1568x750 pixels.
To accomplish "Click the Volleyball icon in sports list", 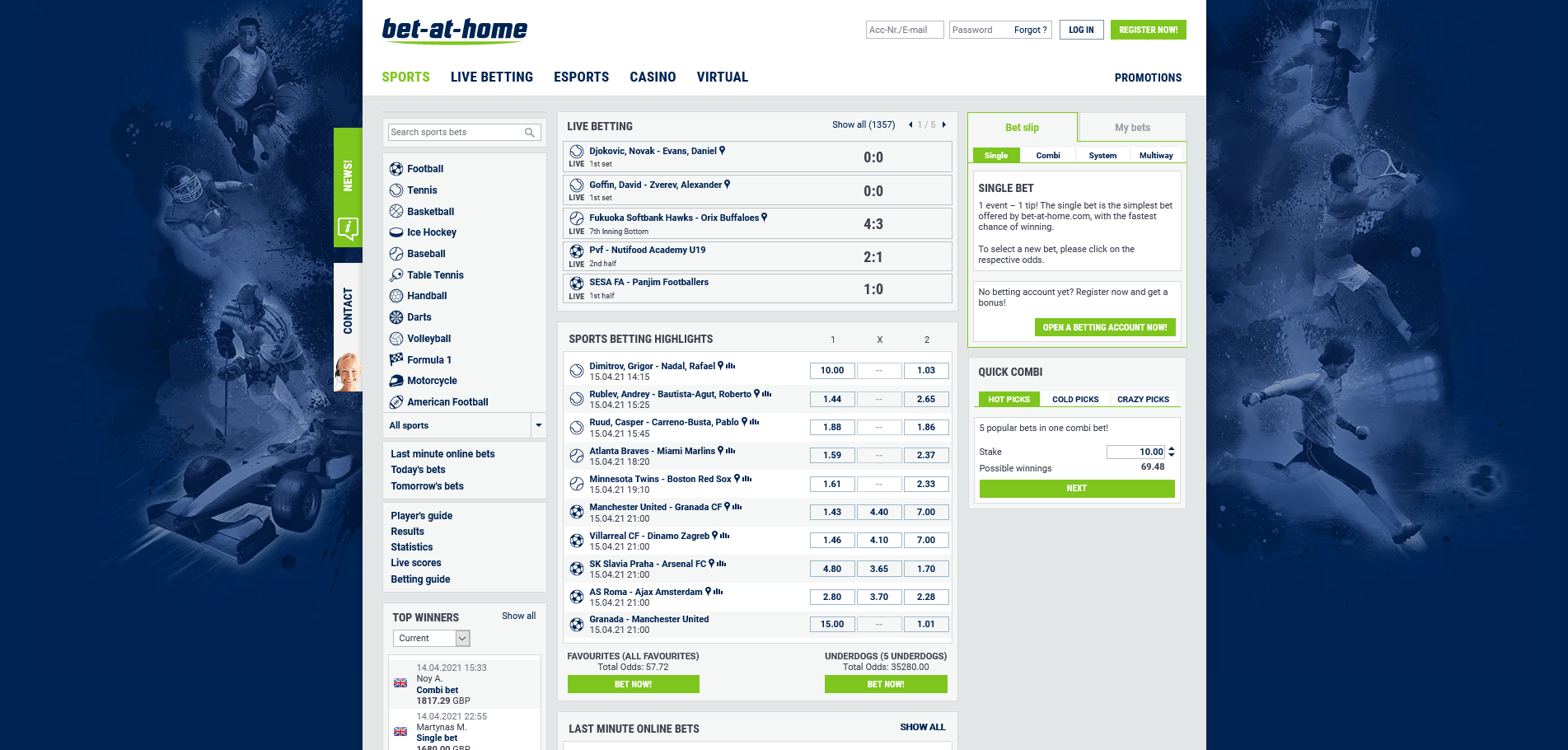I will (x=396, y=339).
